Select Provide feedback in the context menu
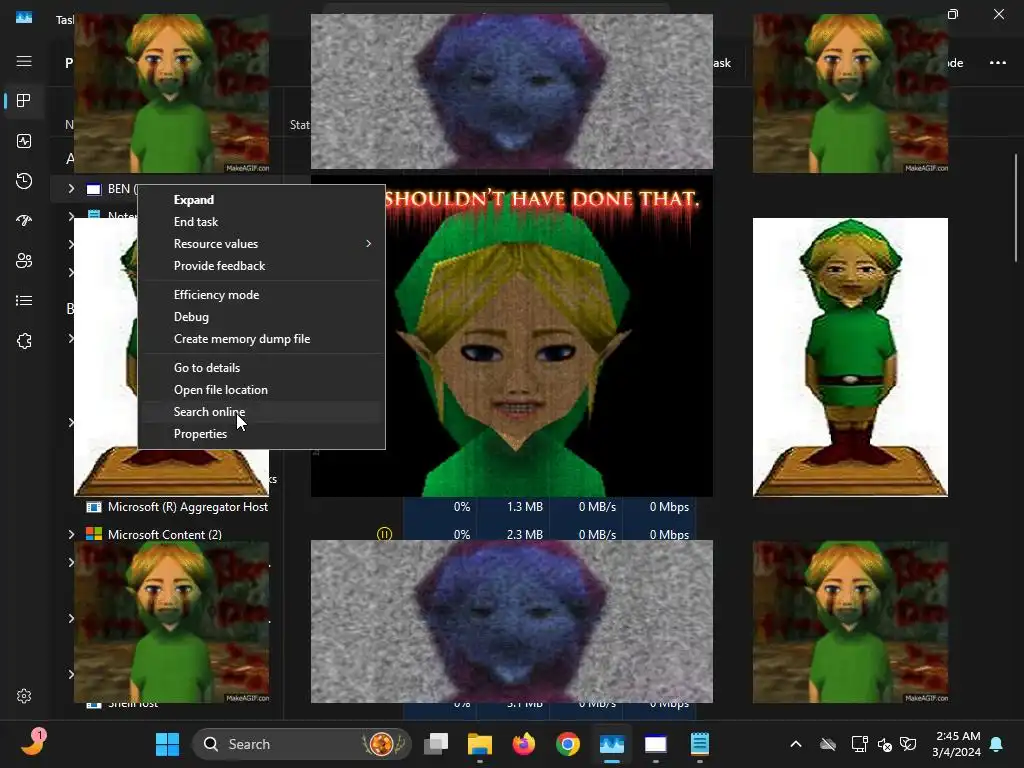Viewport: 1024px width, 768px height. [x=219, y=266]
